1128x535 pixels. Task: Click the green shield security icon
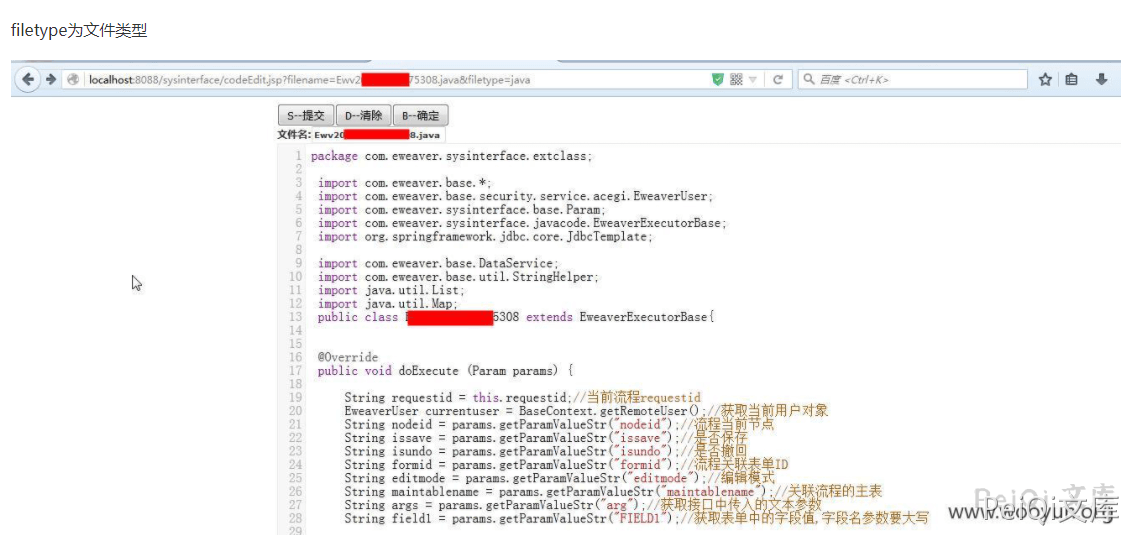[717, 80]
